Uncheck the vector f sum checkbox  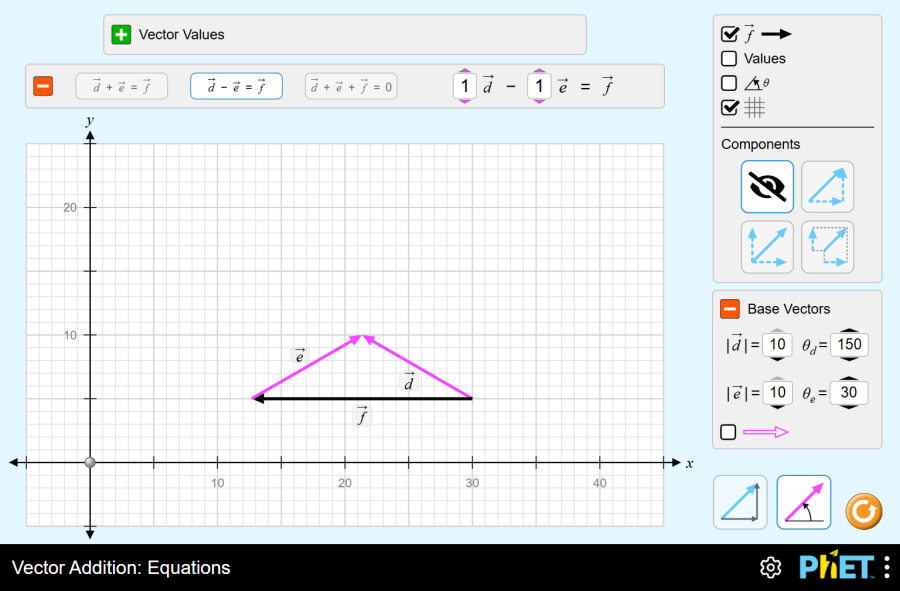(730, 34)
